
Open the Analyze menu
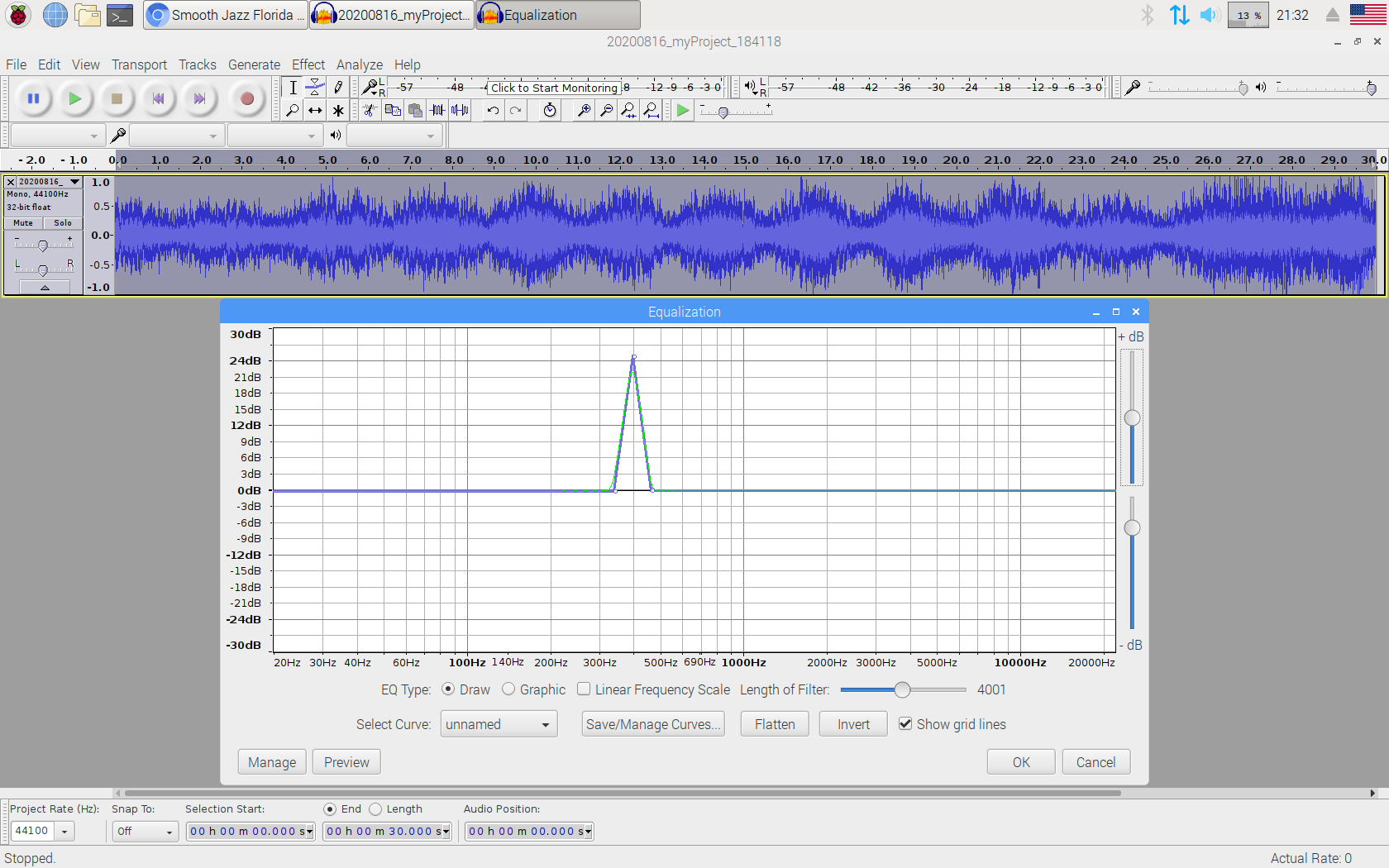(x=359, y=64)
